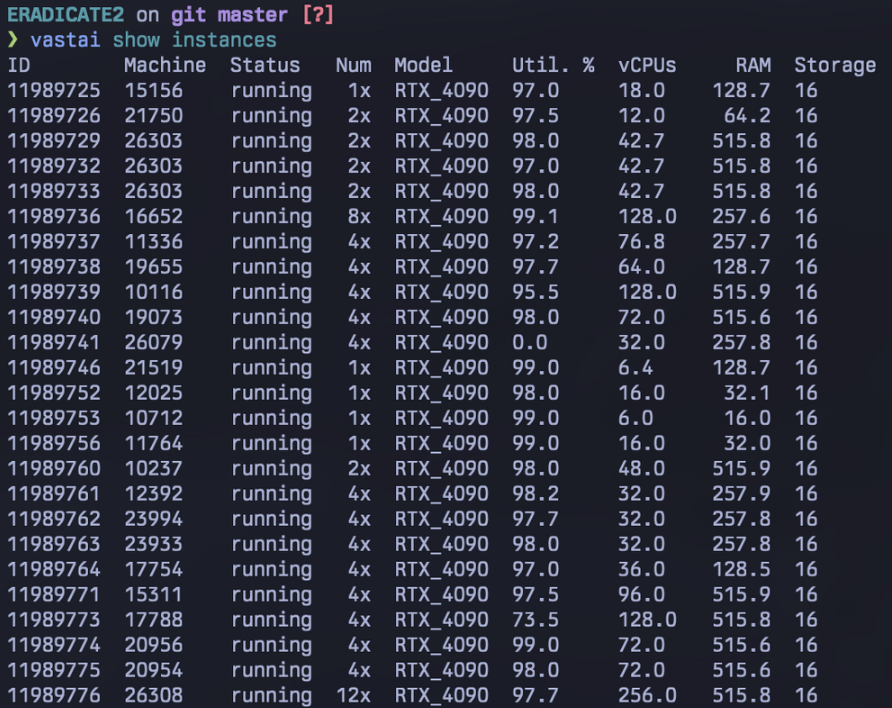The width and height of the screenshot is (892, 708).
Task: Click machine number 15156
Action: [x=154, y=90]
